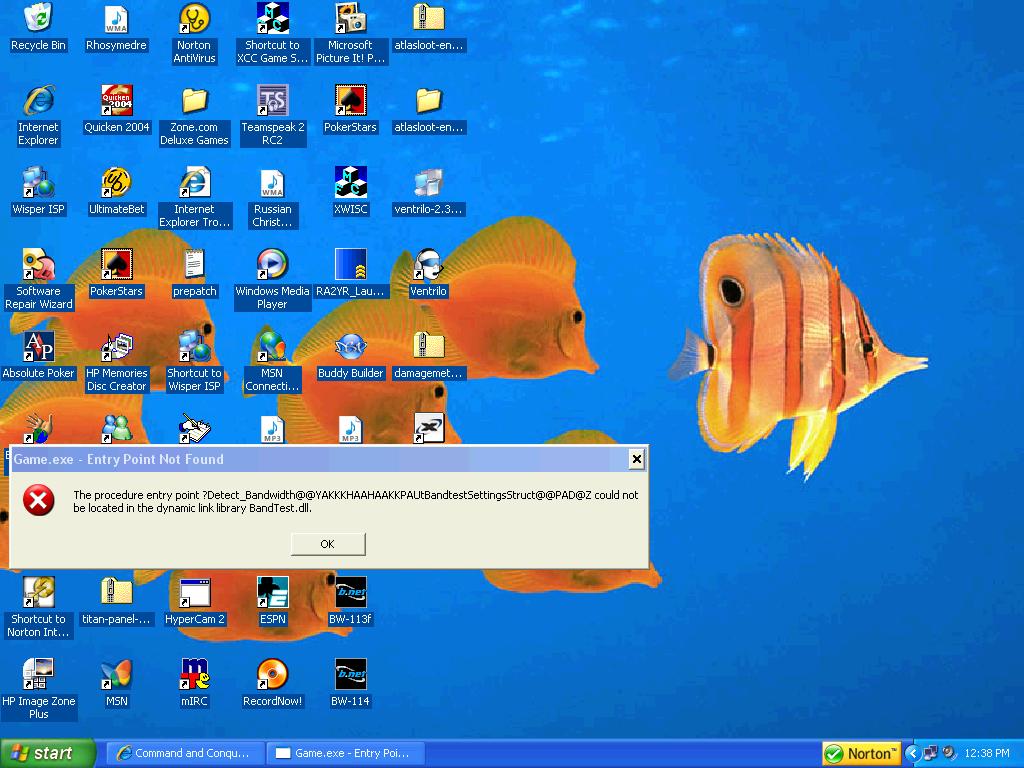Select the Buddy Builder desktop icon
This screenshot has width=1024, height=768.
[350, 347]
